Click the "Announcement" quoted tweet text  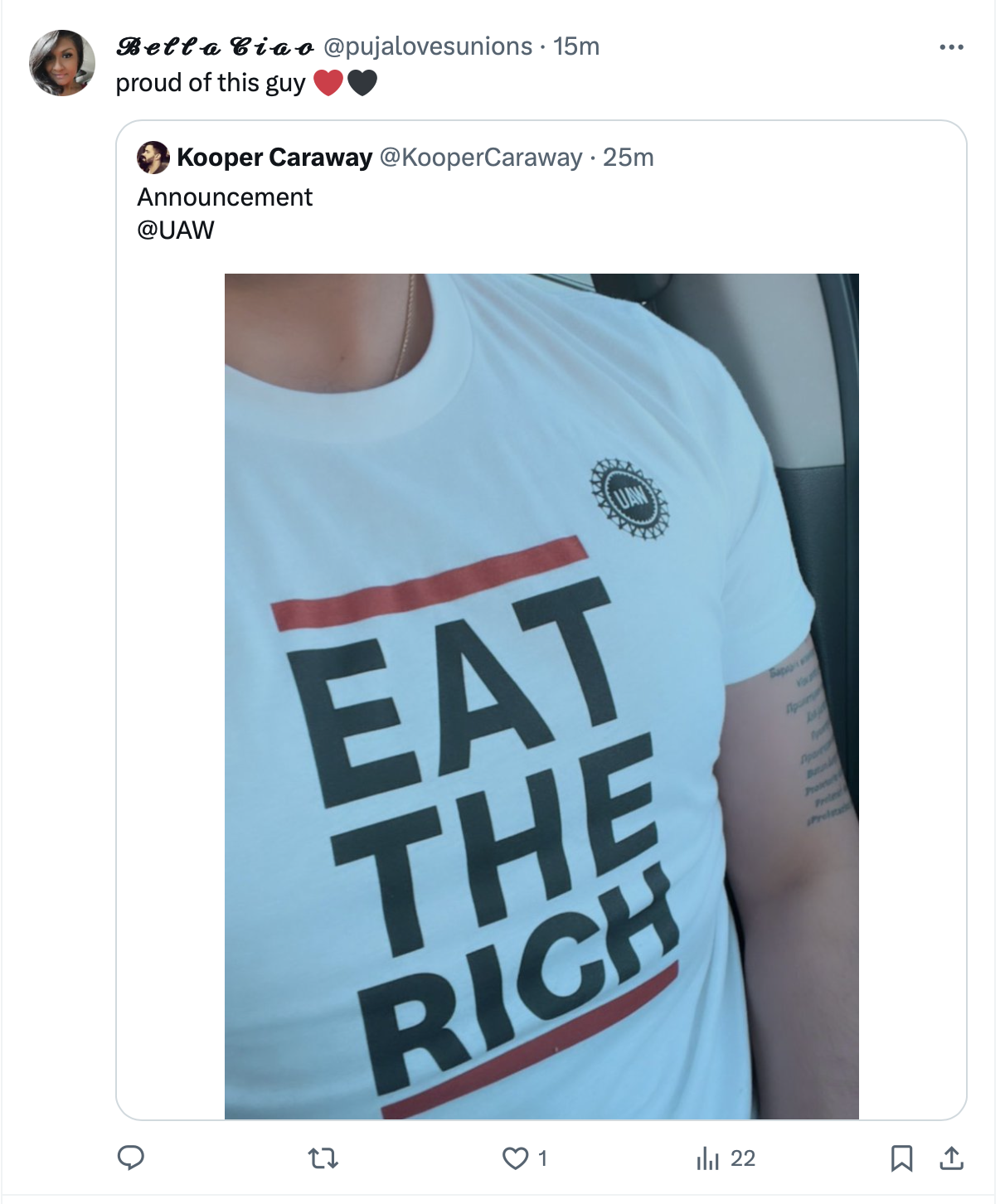(x=225, y=197)
